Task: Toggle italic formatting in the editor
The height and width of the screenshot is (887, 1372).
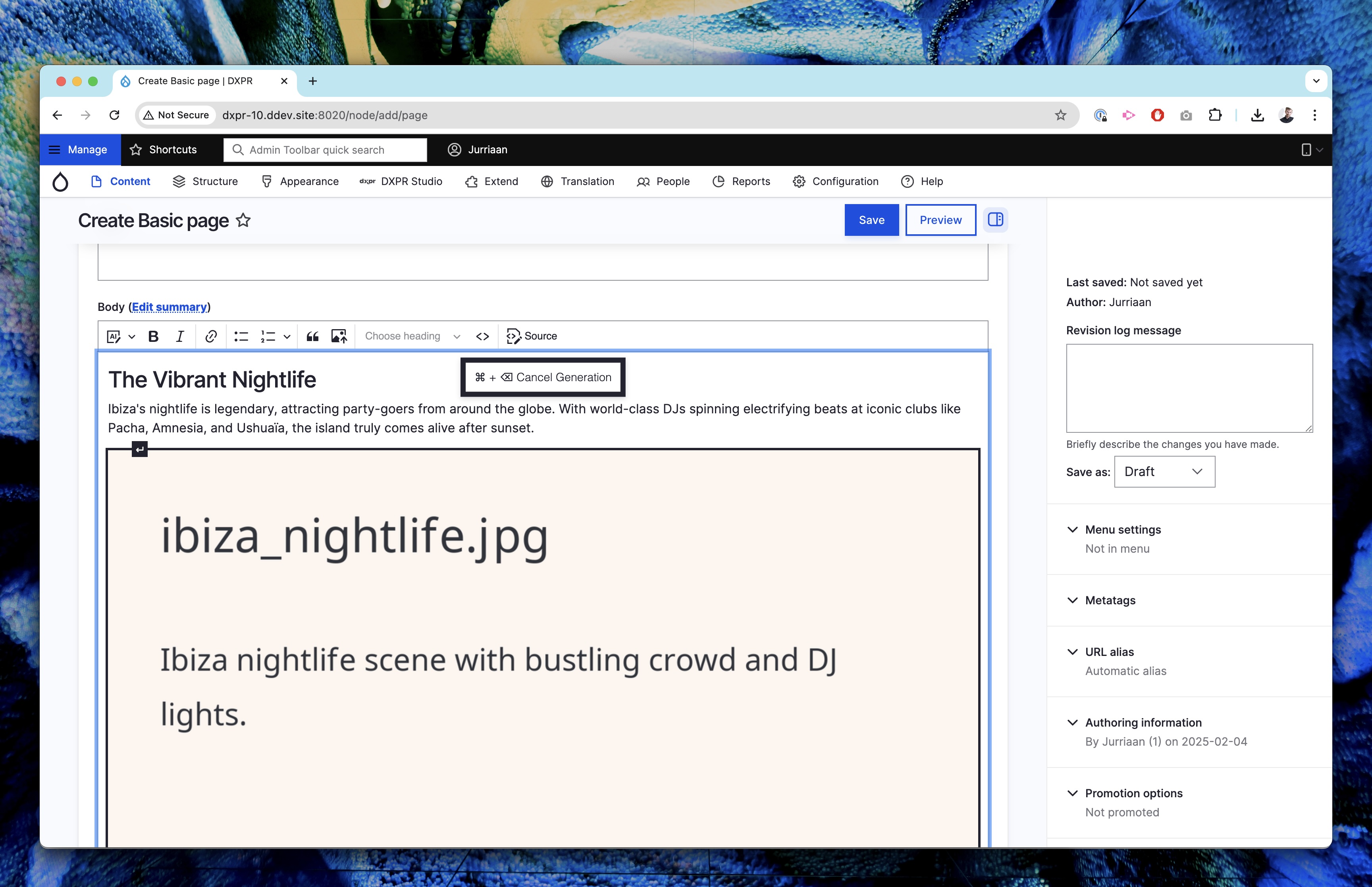Action: [179, 336]
